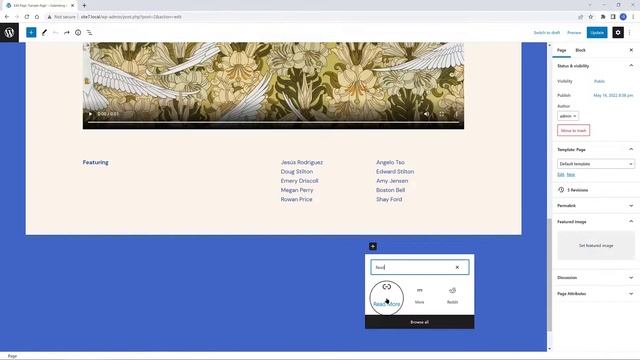Click the Undo arrow
This screenshot has width=640, height=360.
(x=56, y=32)
